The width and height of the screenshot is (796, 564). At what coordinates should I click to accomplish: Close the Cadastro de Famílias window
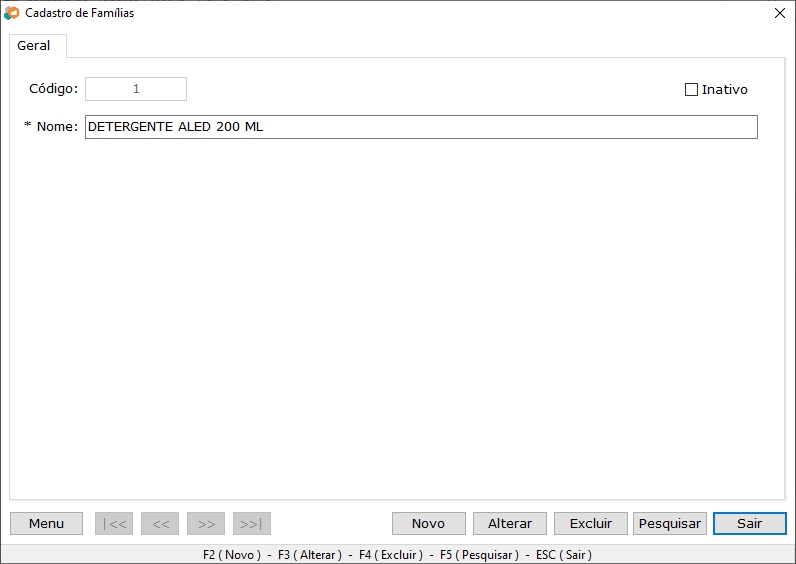tap(780, 13)
